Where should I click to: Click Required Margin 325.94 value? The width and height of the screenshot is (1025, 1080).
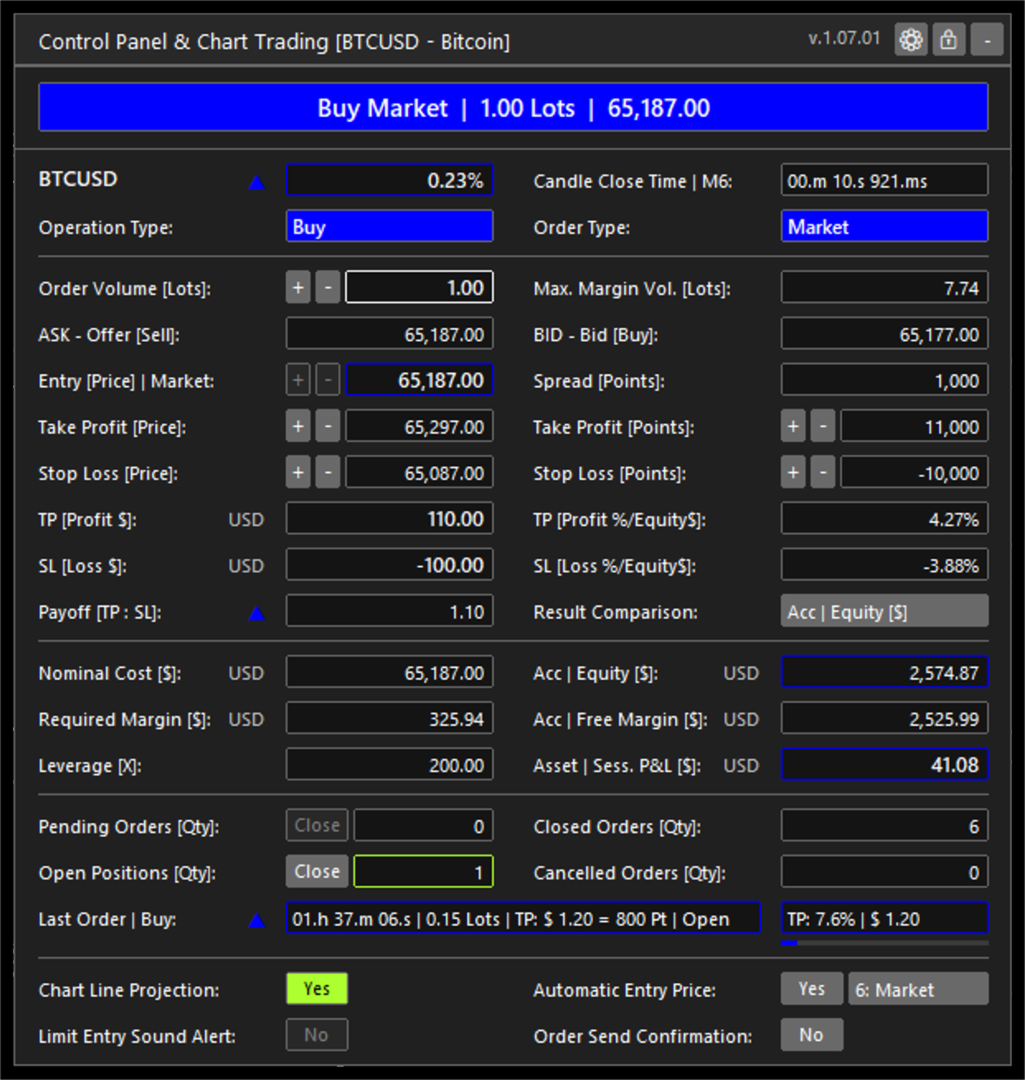click(x=389, y=718)
